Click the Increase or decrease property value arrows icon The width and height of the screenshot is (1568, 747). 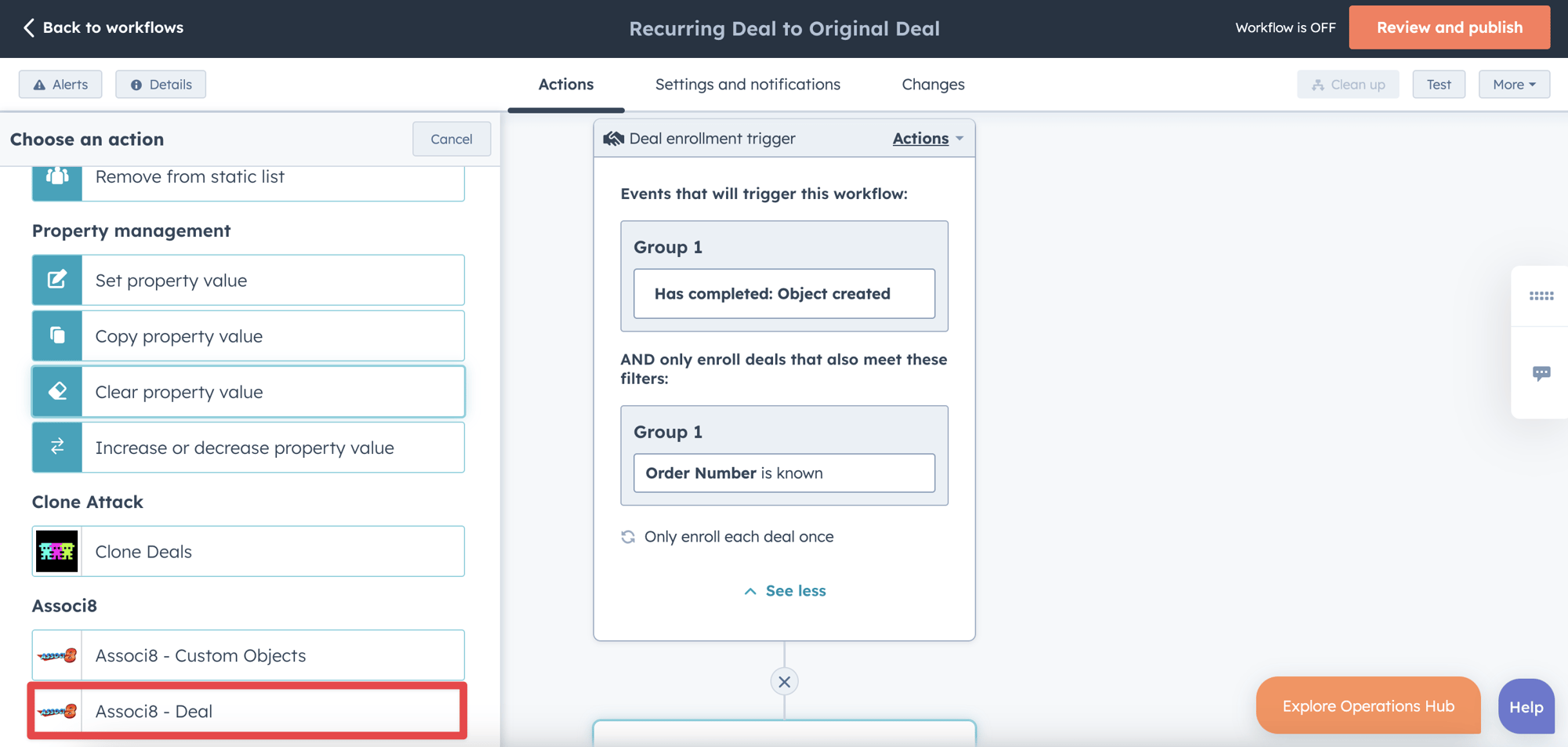56,447
